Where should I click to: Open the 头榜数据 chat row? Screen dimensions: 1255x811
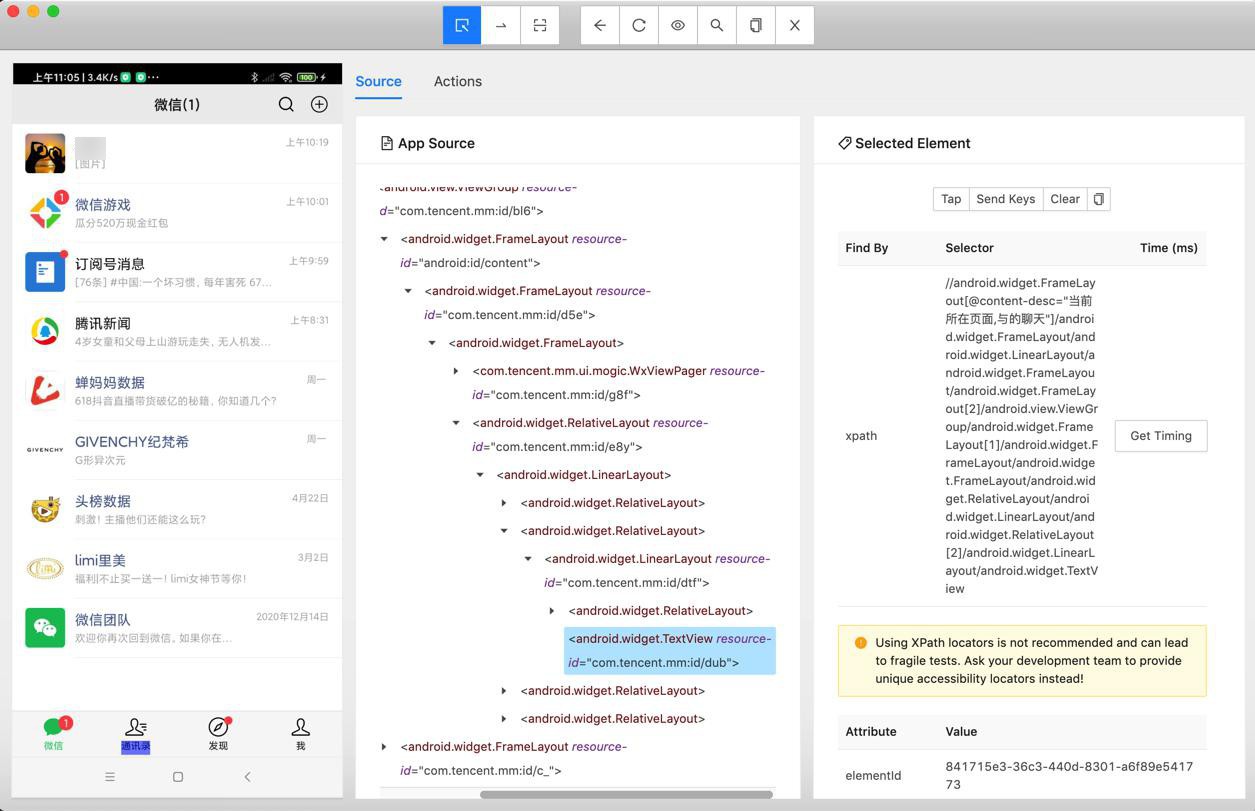(177, 508)
